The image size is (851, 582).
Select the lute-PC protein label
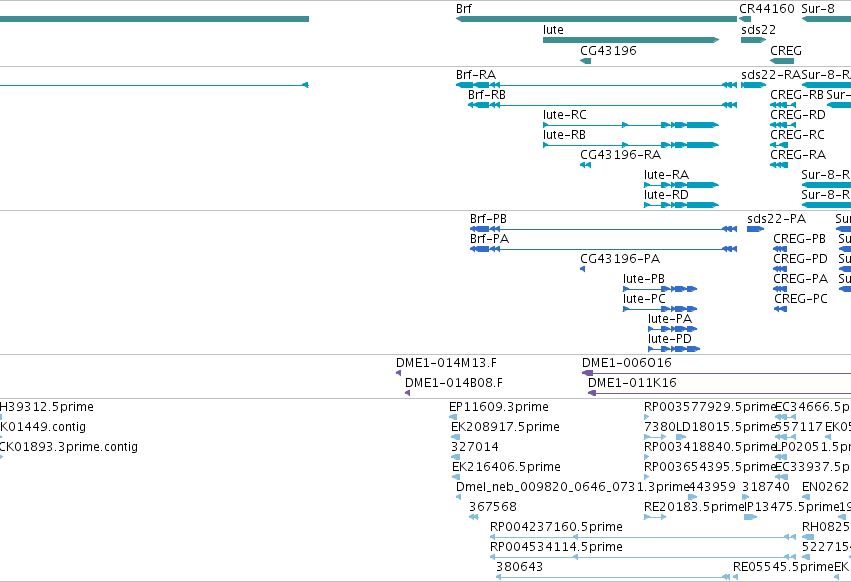click(x=644, y=299)
